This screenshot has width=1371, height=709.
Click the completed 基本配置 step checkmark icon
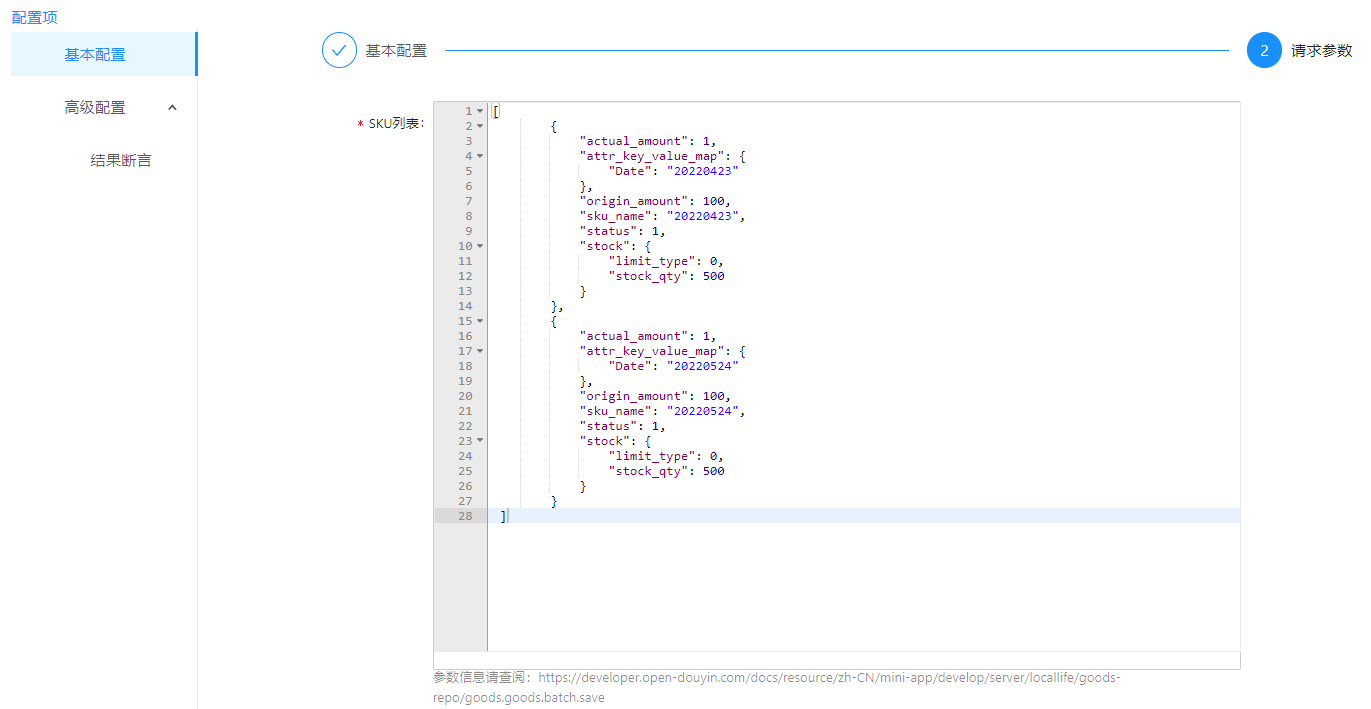pos(339,50)
